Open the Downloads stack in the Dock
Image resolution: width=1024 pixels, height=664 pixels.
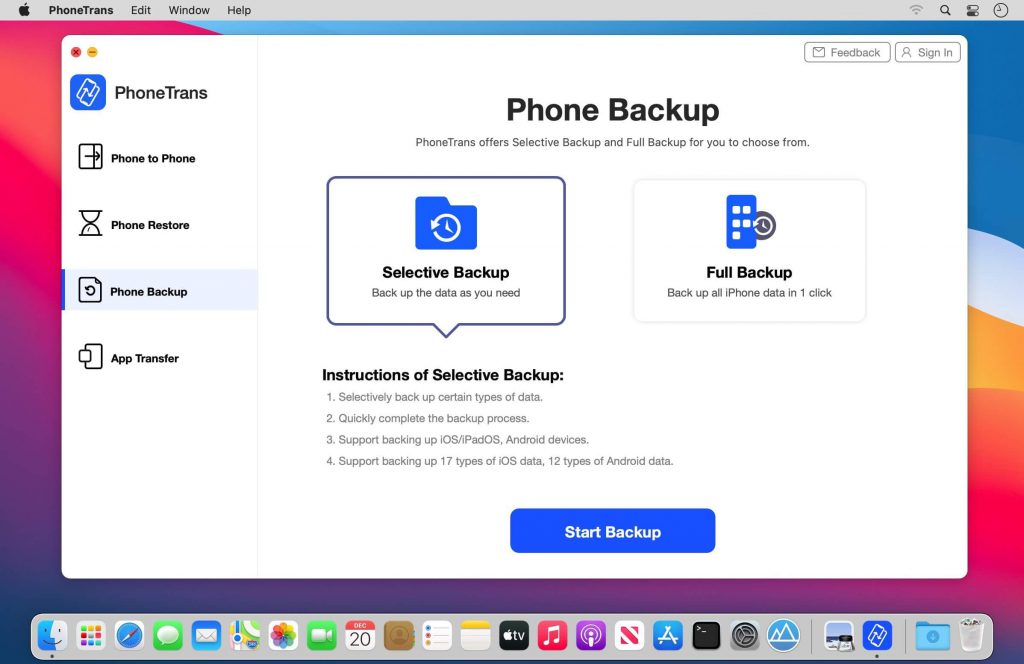coord(932,634)
